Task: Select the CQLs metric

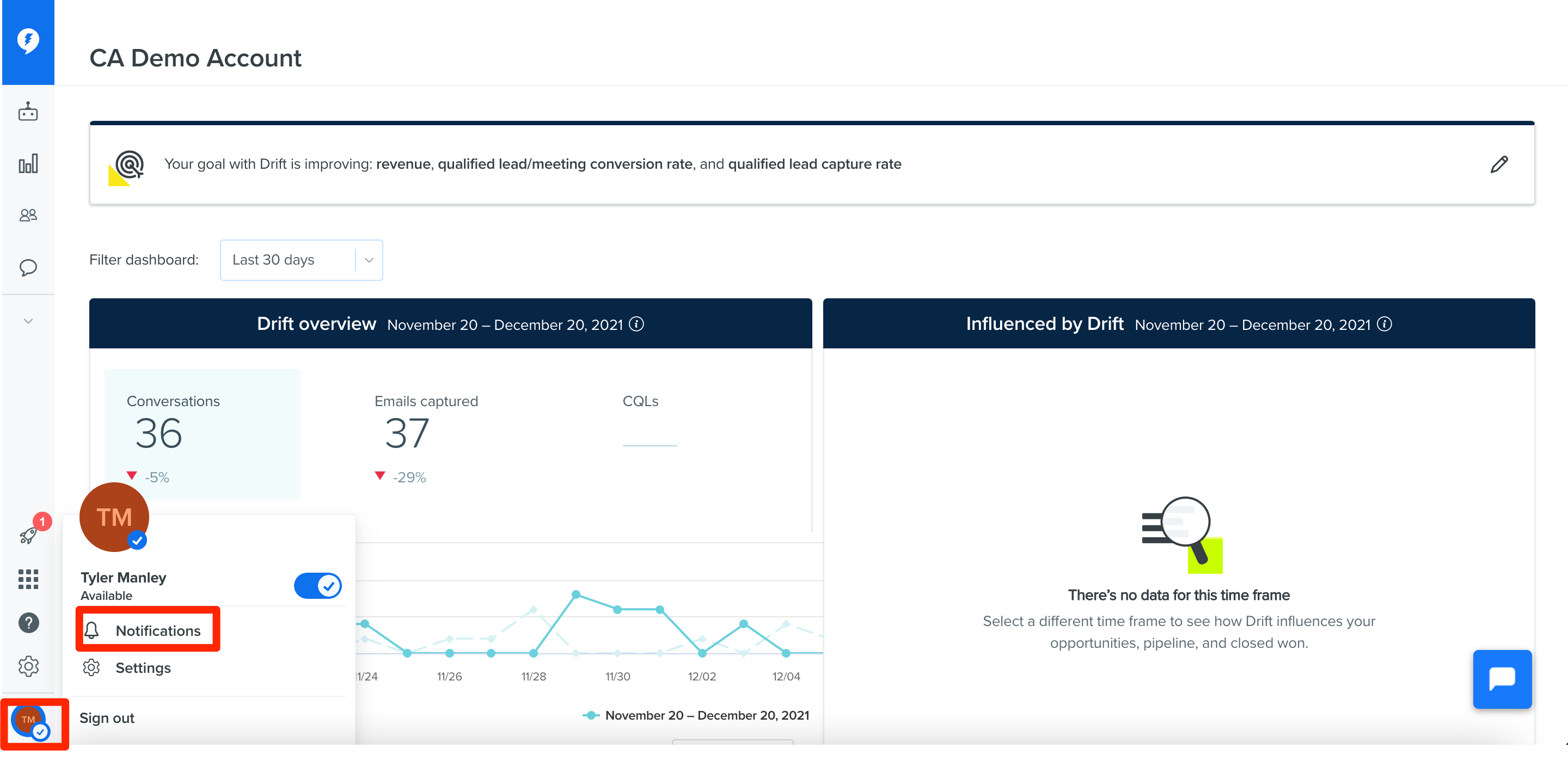Action: (650, 420)
